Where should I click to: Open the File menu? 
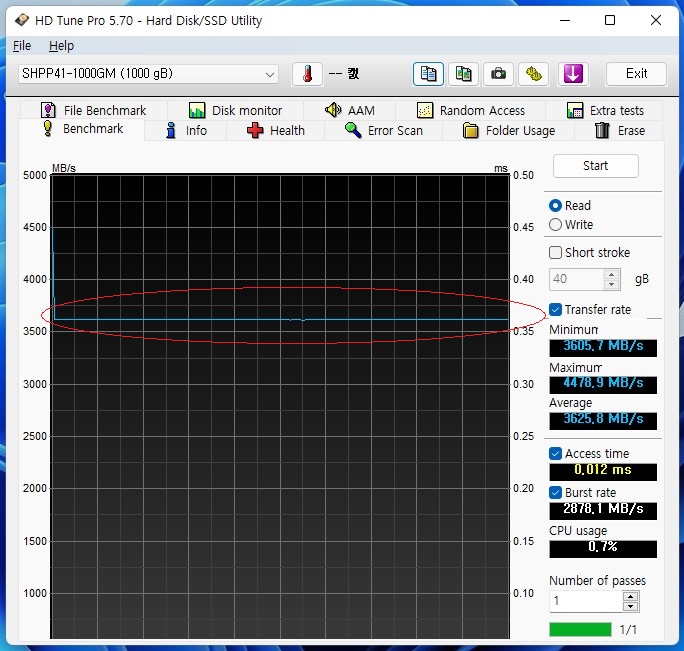click(22, 46)
